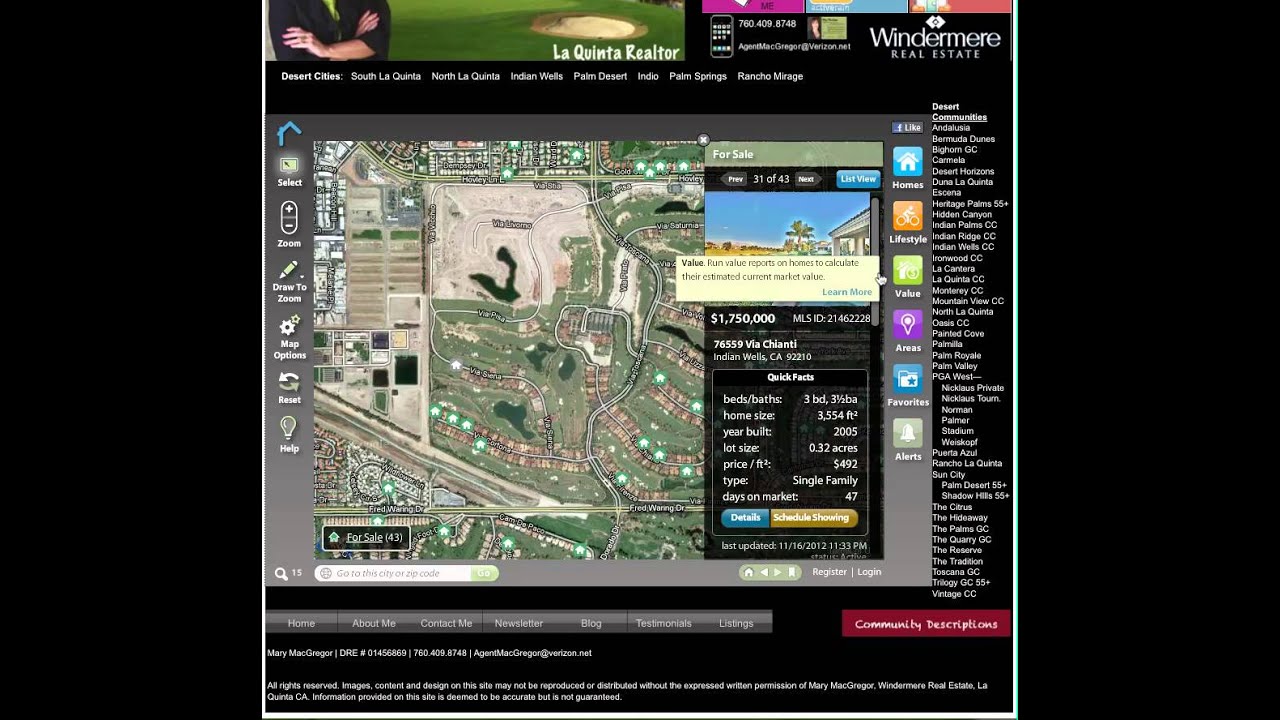Click the magnifier search icon showing 15
The height and width of the screenshot is (720, 1280).
click(282, 573)
